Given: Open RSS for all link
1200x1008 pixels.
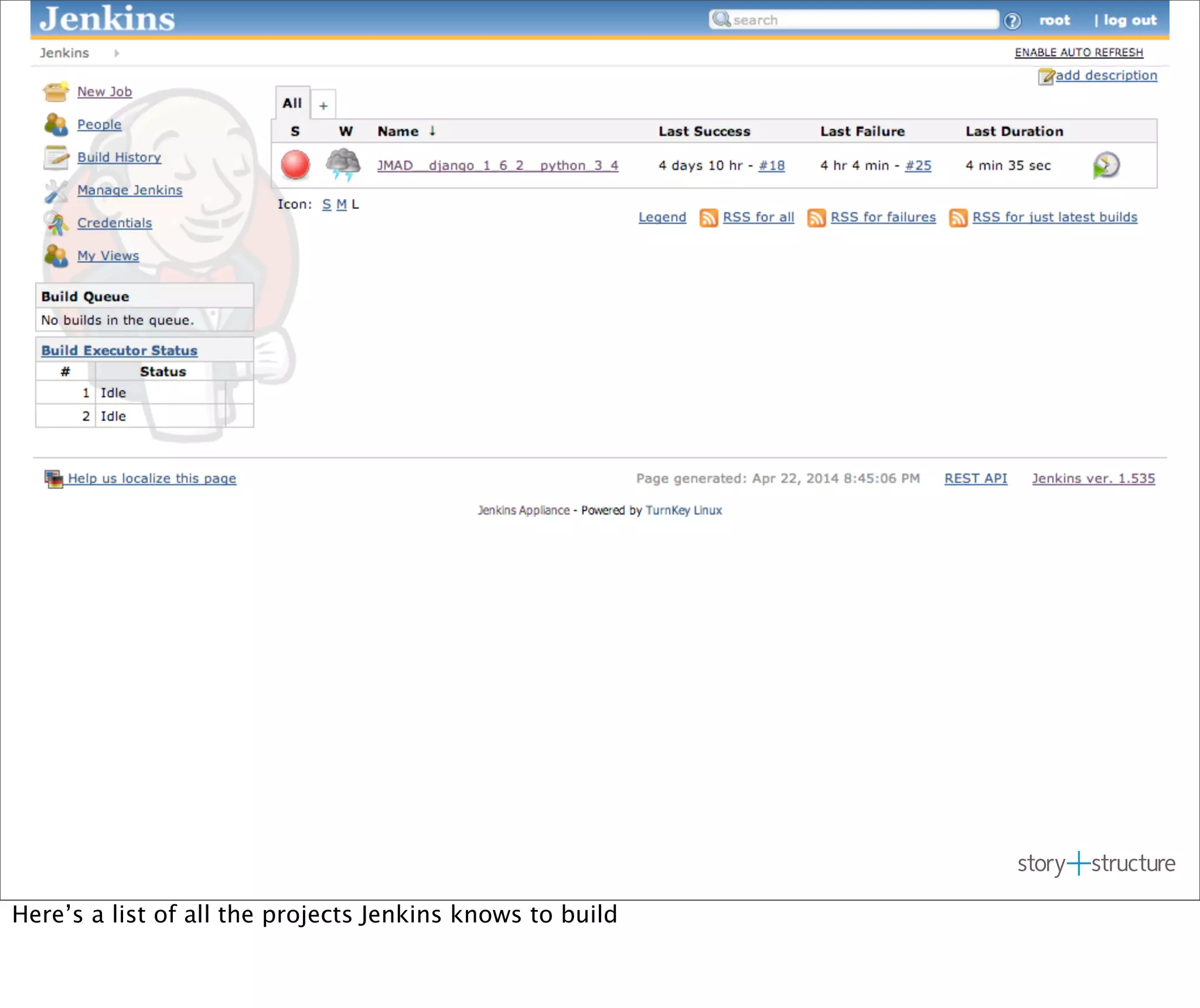Looking at the screenshot, I should click(x=758, y=217).
